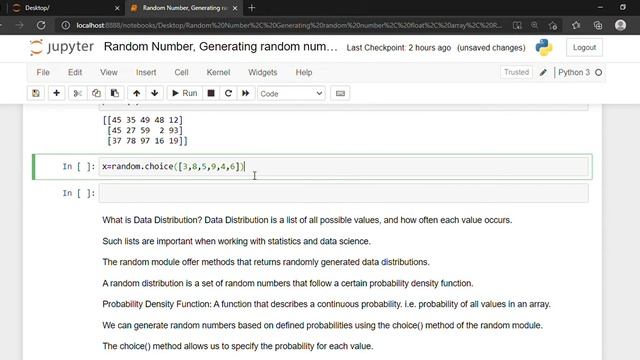The height and width of the screenshot is (360, 640).
Task: Click the 'The choice() method allows' text line
Action: pyautogui.click(x=238, y=346)
